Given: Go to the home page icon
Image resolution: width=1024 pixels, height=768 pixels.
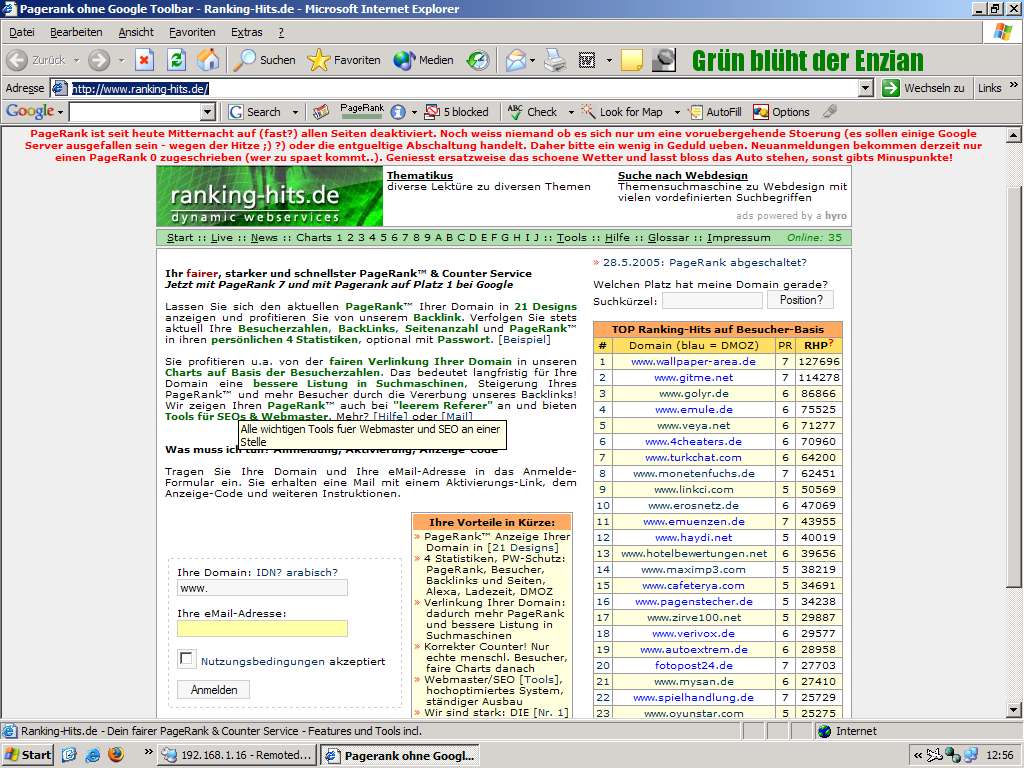Looking at the screenshot, I should pyautogui.click(x=208, y=60).
